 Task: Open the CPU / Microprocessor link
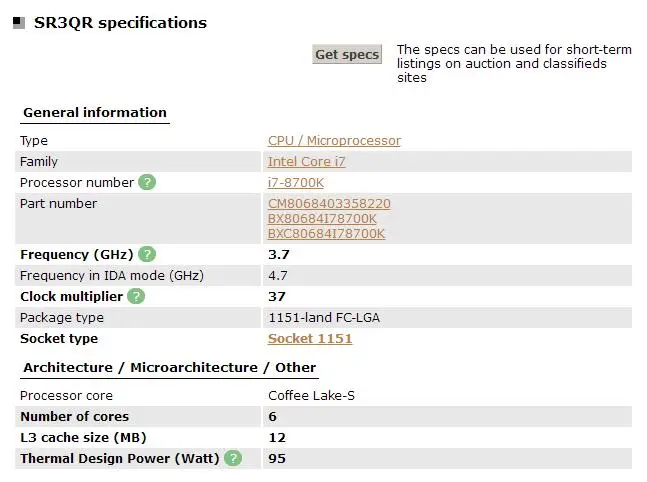click(334, 141)
